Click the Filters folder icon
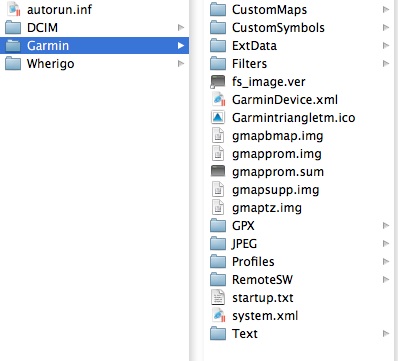The height and width of the screenshot is (361, 398). click(x=218, y=63)
